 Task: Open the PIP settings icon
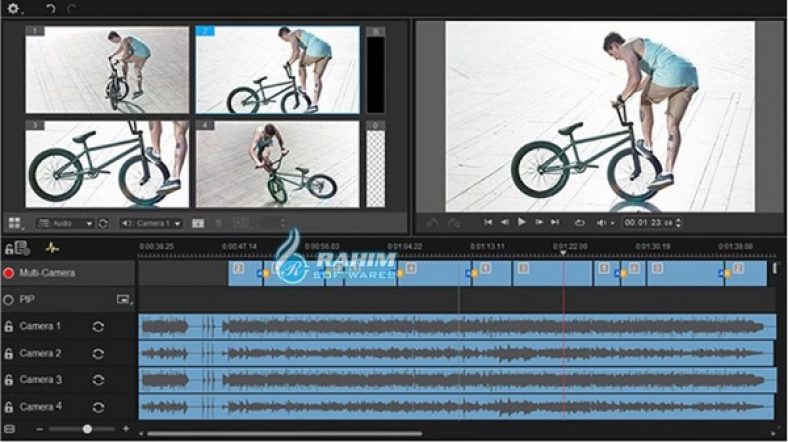(124, 299)
